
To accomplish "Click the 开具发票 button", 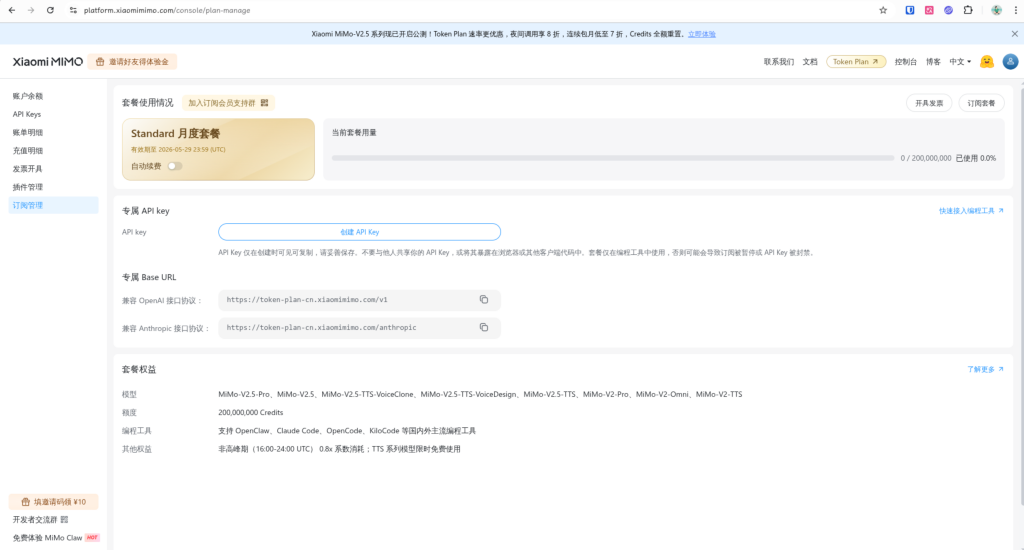I will click(x=929, y=103).
